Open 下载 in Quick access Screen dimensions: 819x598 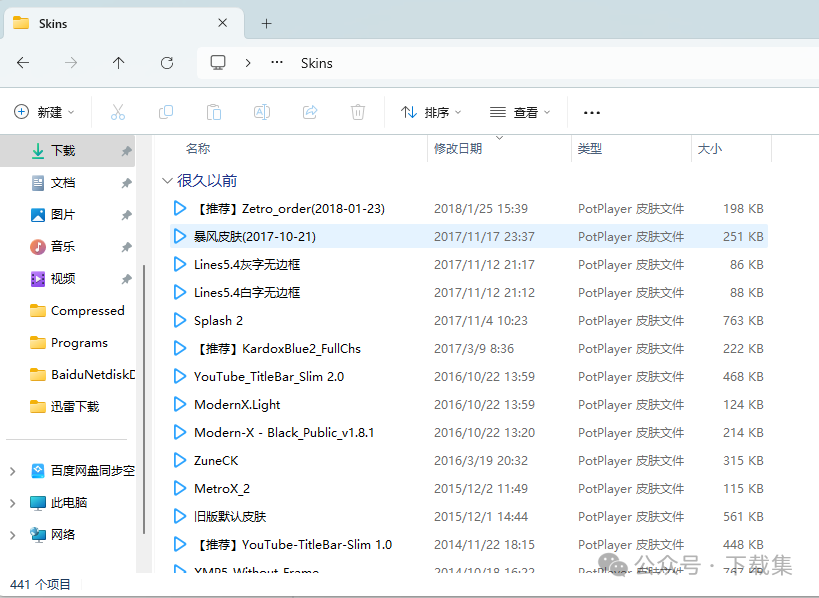coord(67,151)
